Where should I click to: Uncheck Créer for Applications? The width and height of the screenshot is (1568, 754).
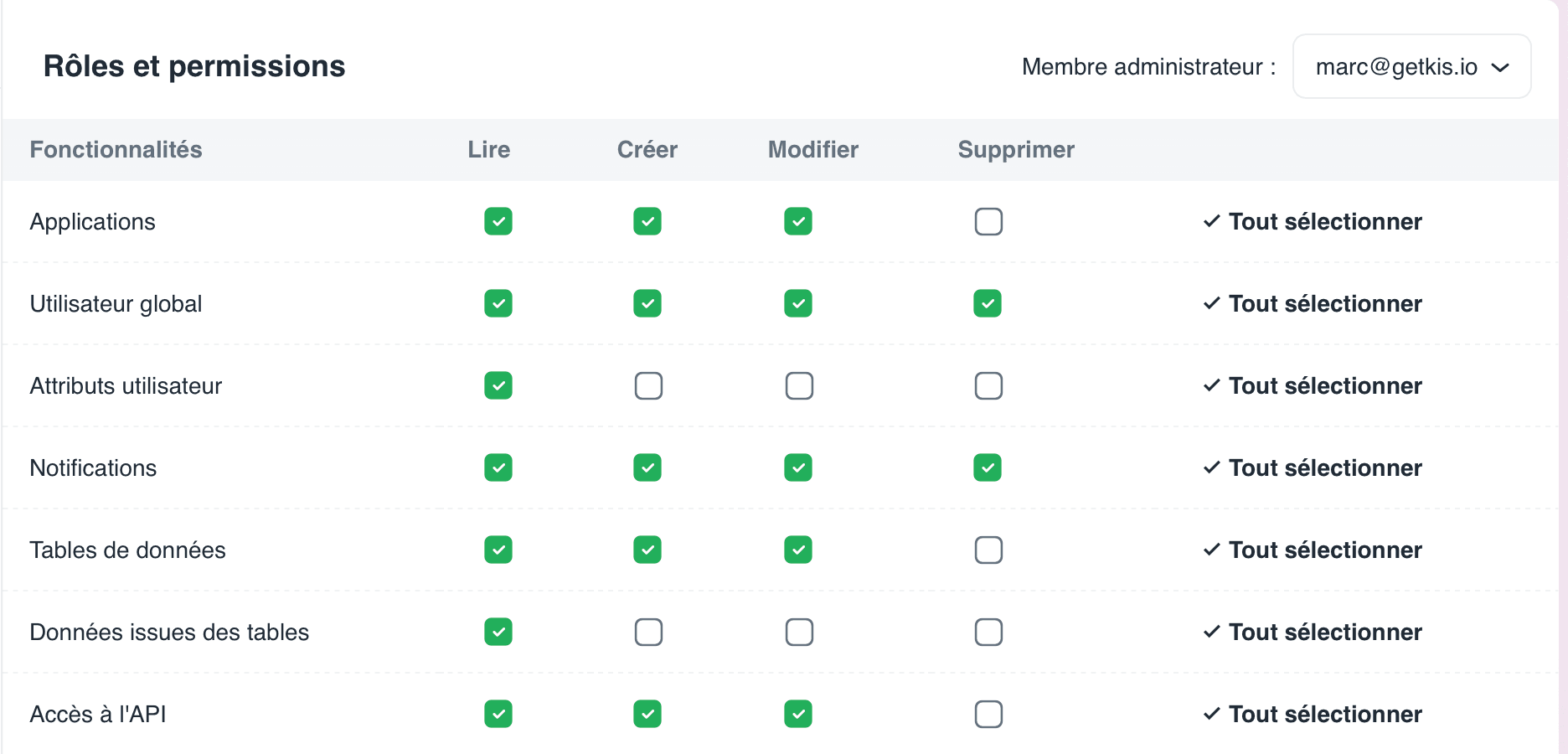(647, 221)
